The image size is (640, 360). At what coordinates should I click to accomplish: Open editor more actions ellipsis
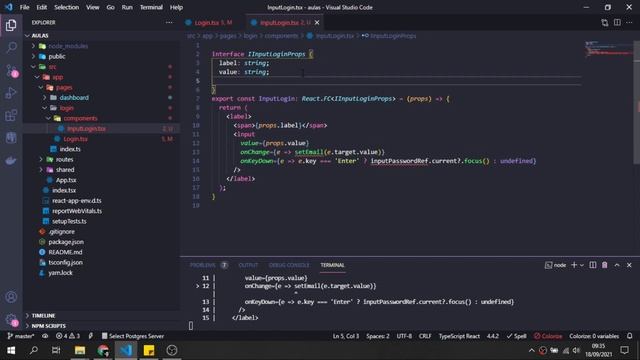(629, 22)
